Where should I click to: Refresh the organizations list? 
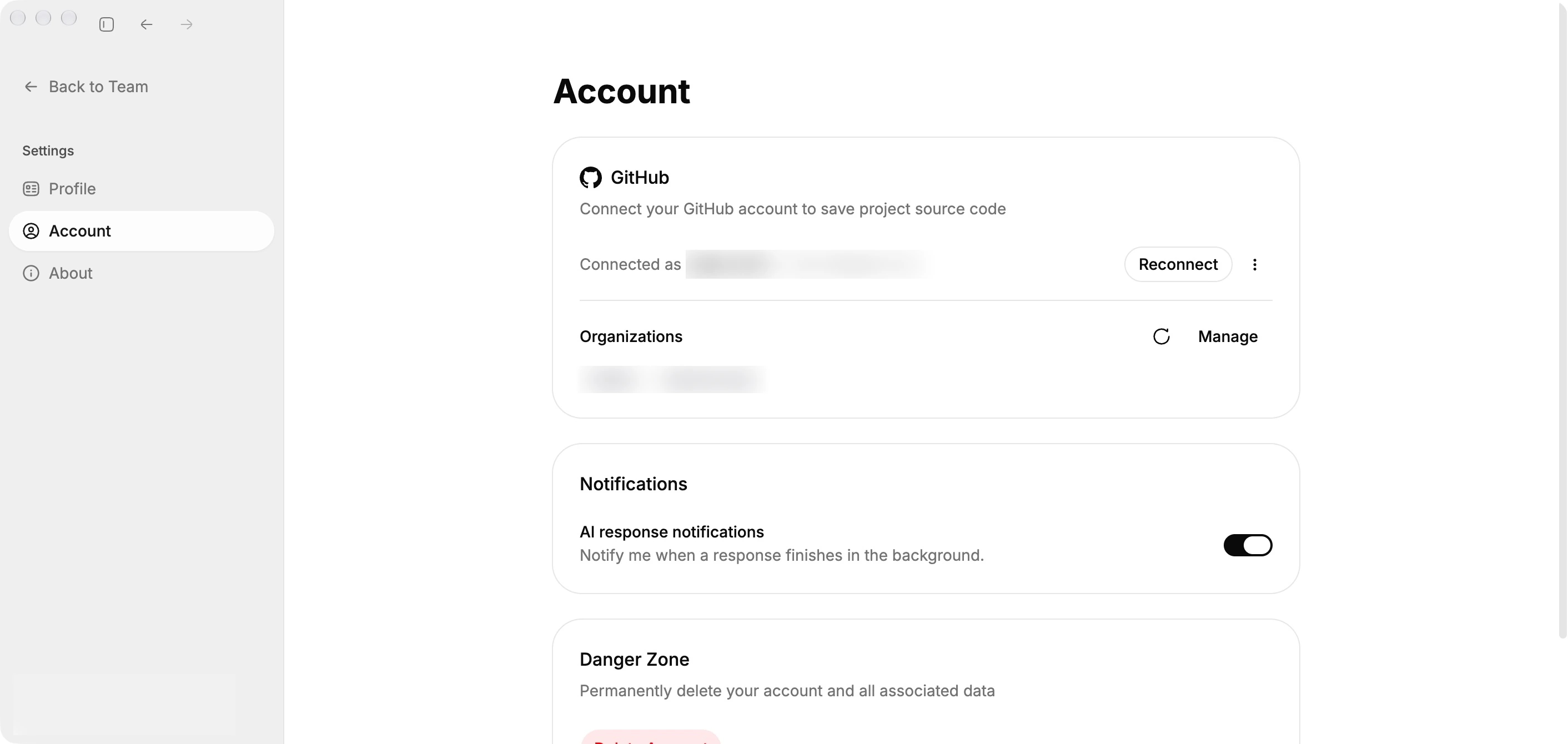coord(1162,336)
